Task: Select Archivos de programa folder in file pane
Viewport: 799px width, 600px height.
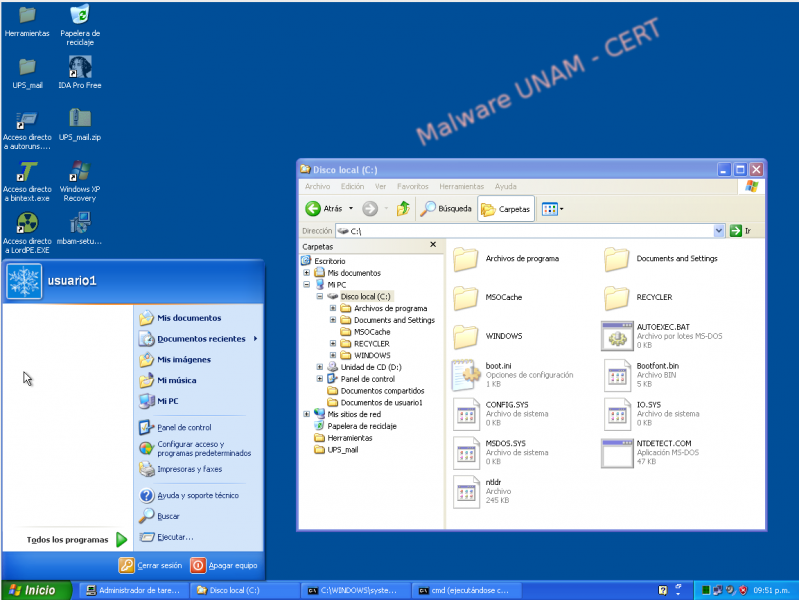Action: click(506, 258)
